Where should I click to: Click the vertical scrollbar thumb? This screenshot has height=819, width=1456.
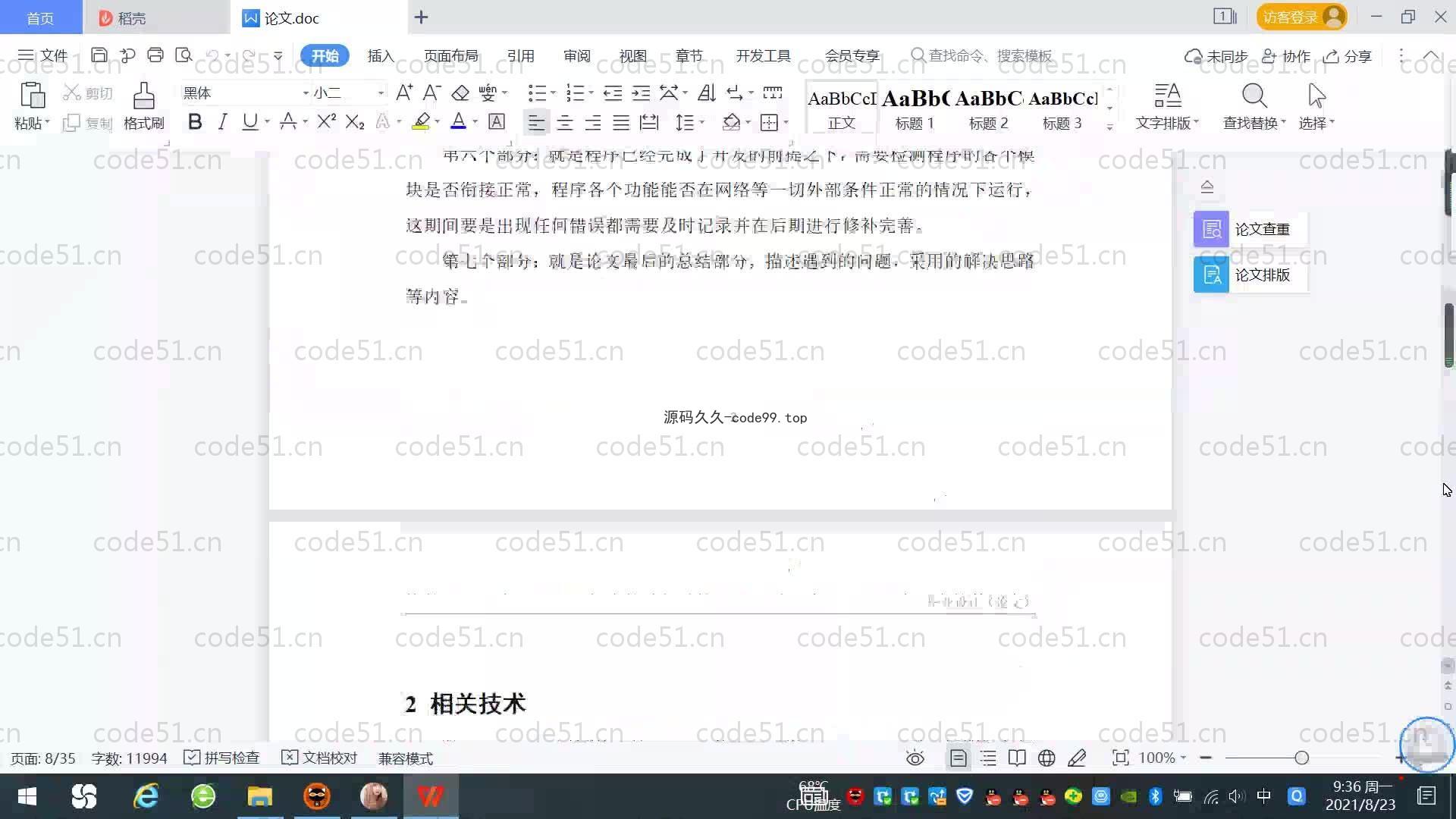pos(1449,335)
